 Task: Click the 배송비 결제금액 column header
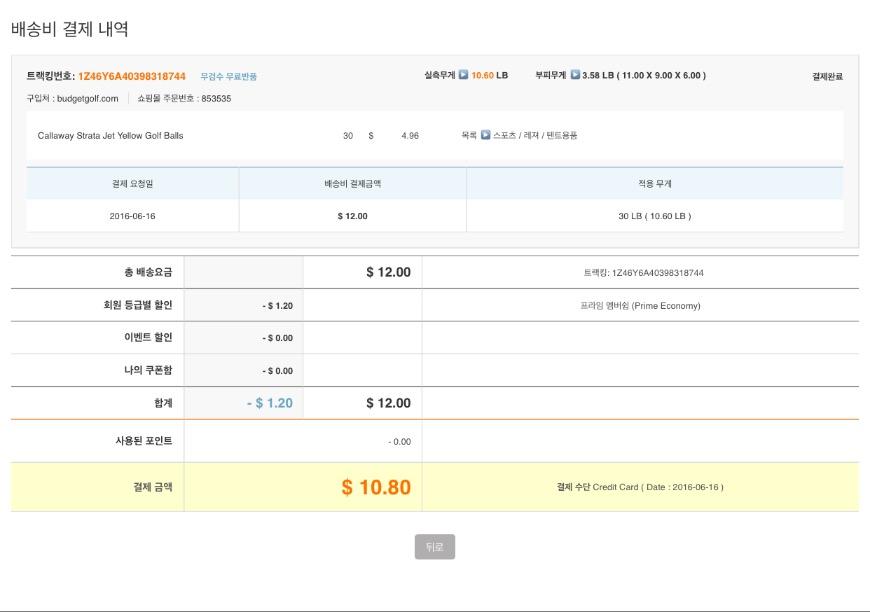pos(352,184)
